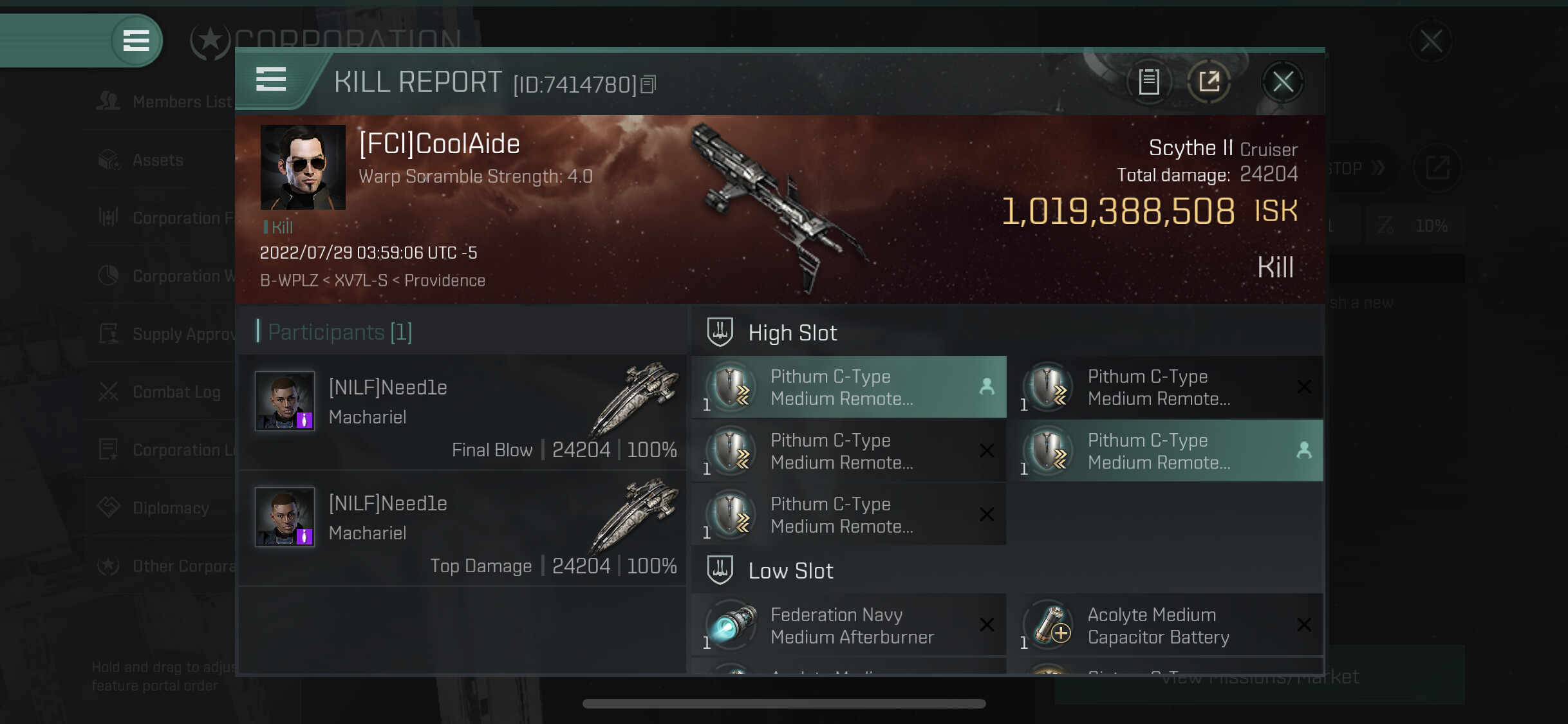
Task: Expand the Participants [1] section
Action: click(340, 332)
